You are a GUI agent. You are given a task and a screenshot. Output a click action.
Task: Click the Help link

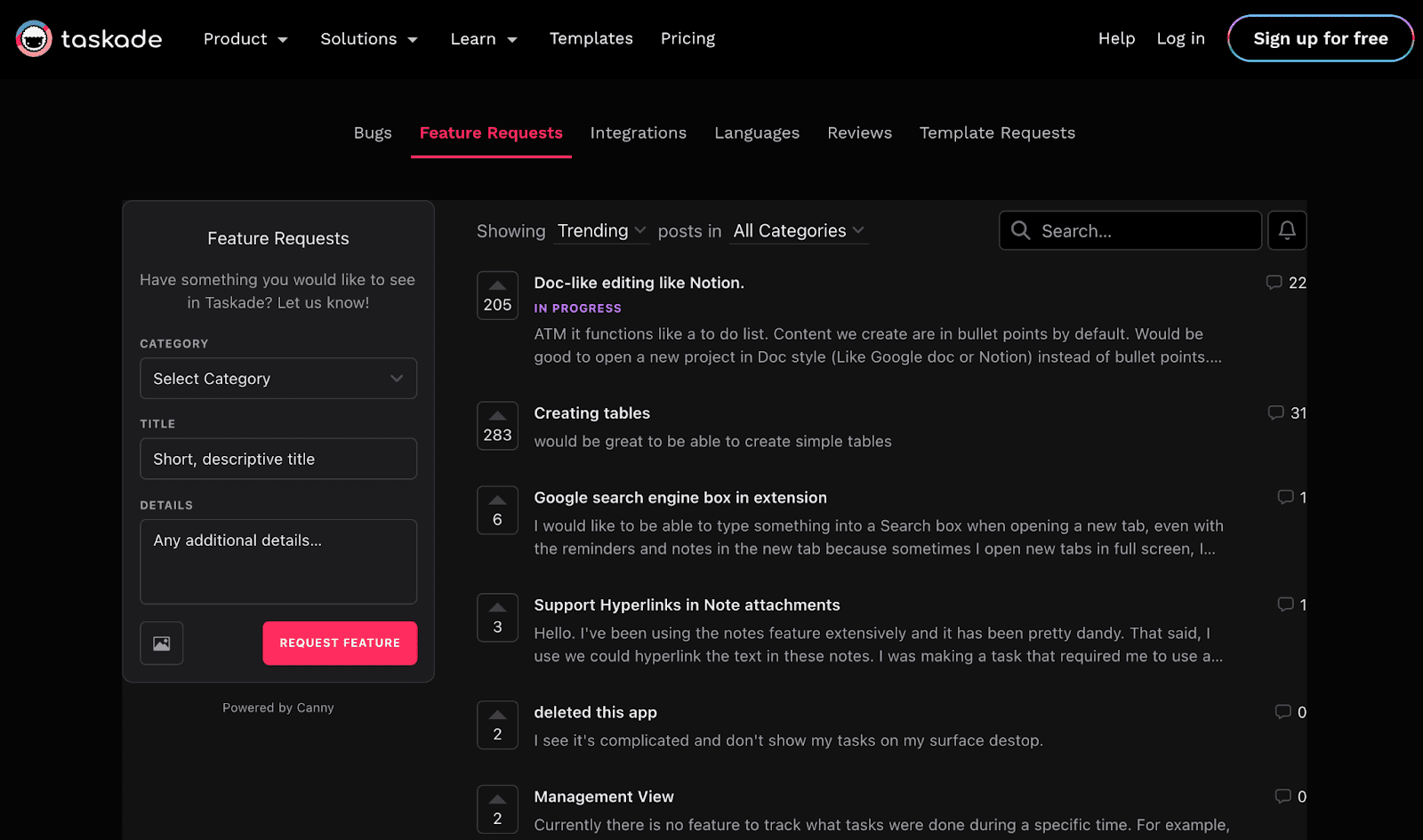click(x=1116, y=38)
